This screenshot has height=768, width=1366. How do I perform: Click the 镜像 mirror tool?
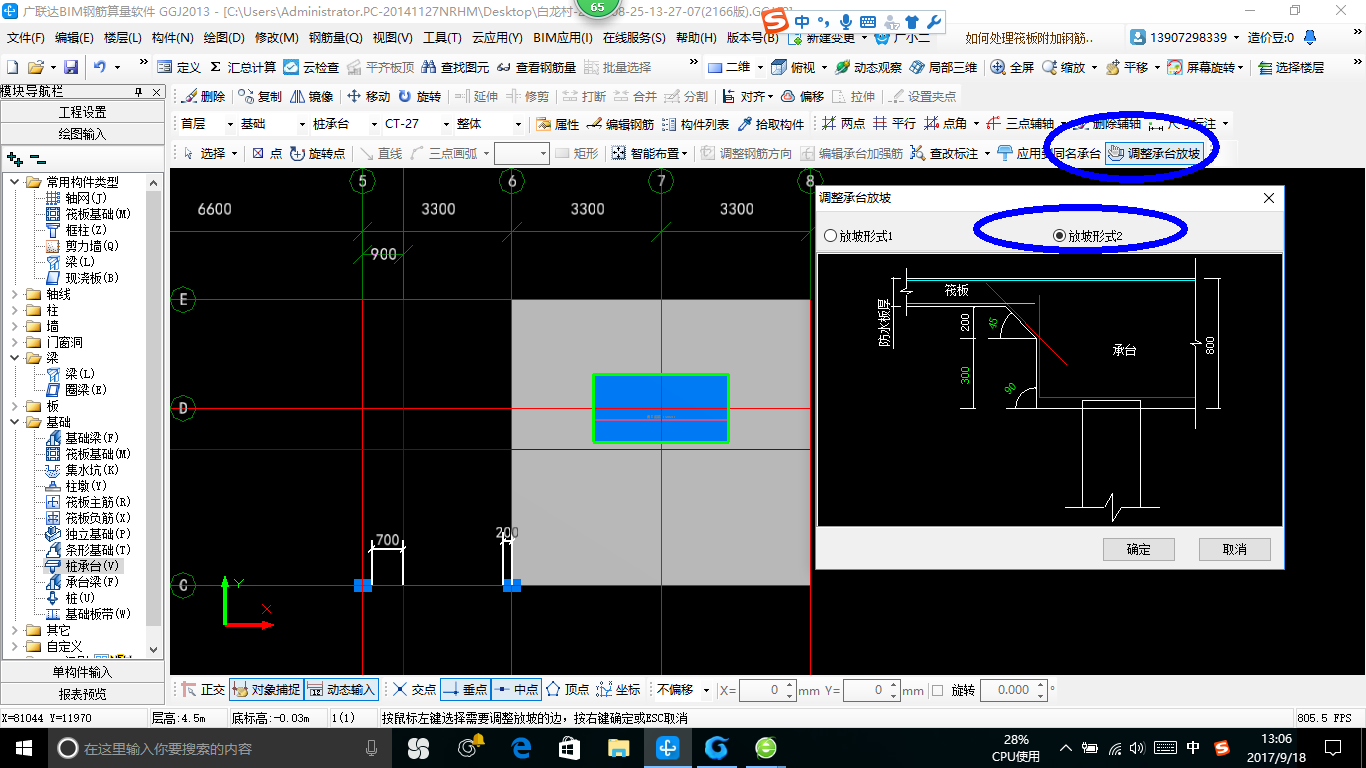pyautogui.click(x=311, y=97)
